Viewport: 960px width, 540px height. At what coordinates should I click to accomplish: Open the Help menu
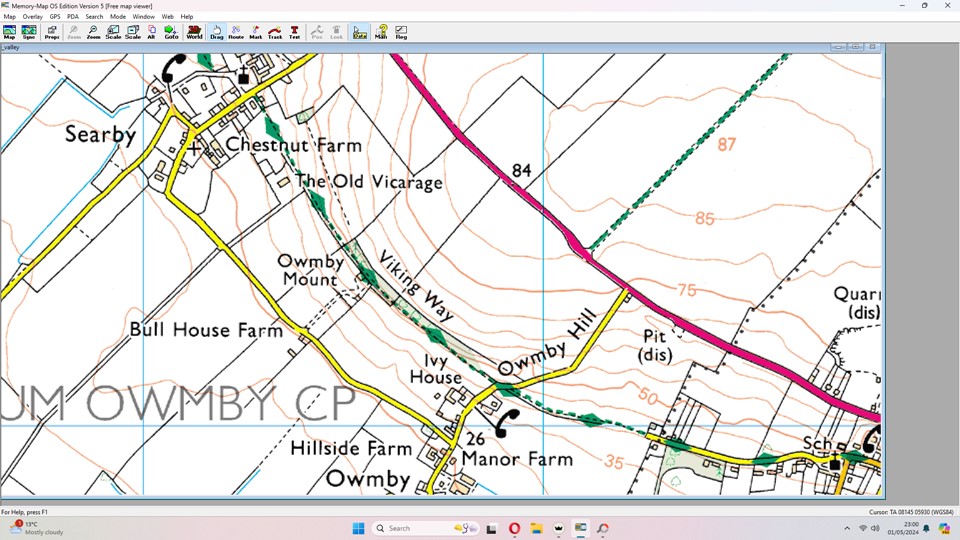coord(187,17)
